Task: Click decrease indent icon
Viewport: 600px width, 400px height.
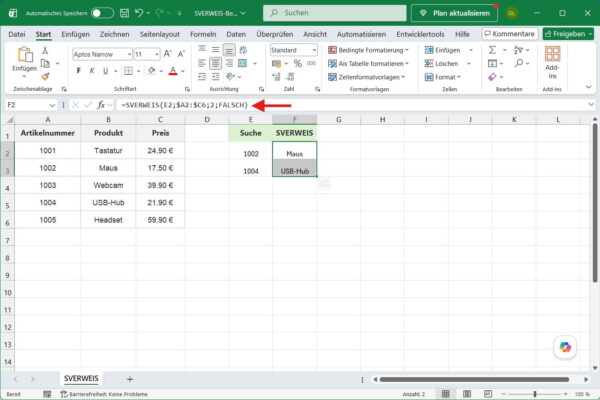Action: click(202, 77)
